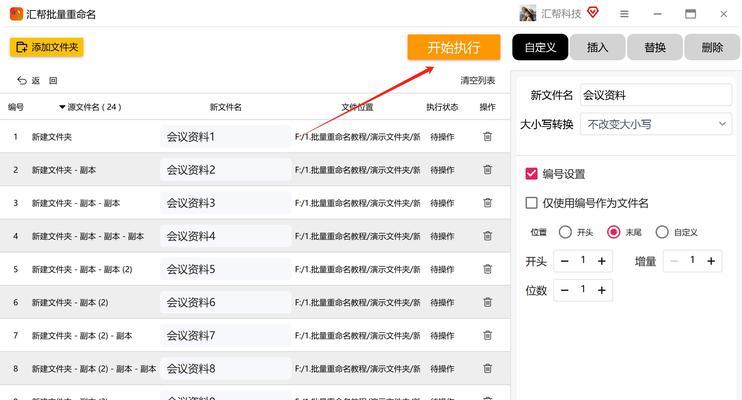Viewport: 742px width, 400px height.
Task: Delete row 5 会议资料5 with trash icon
Action: tap(487, 269)
